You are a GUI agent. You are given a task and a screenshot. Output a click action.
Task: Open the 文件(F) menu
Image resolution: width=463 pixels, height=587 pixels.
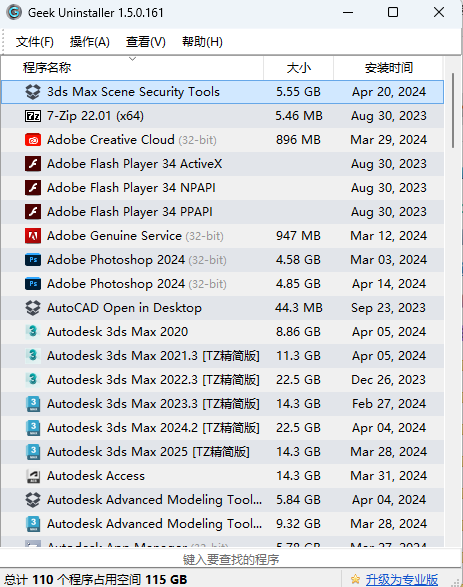(x=34, y=42)
